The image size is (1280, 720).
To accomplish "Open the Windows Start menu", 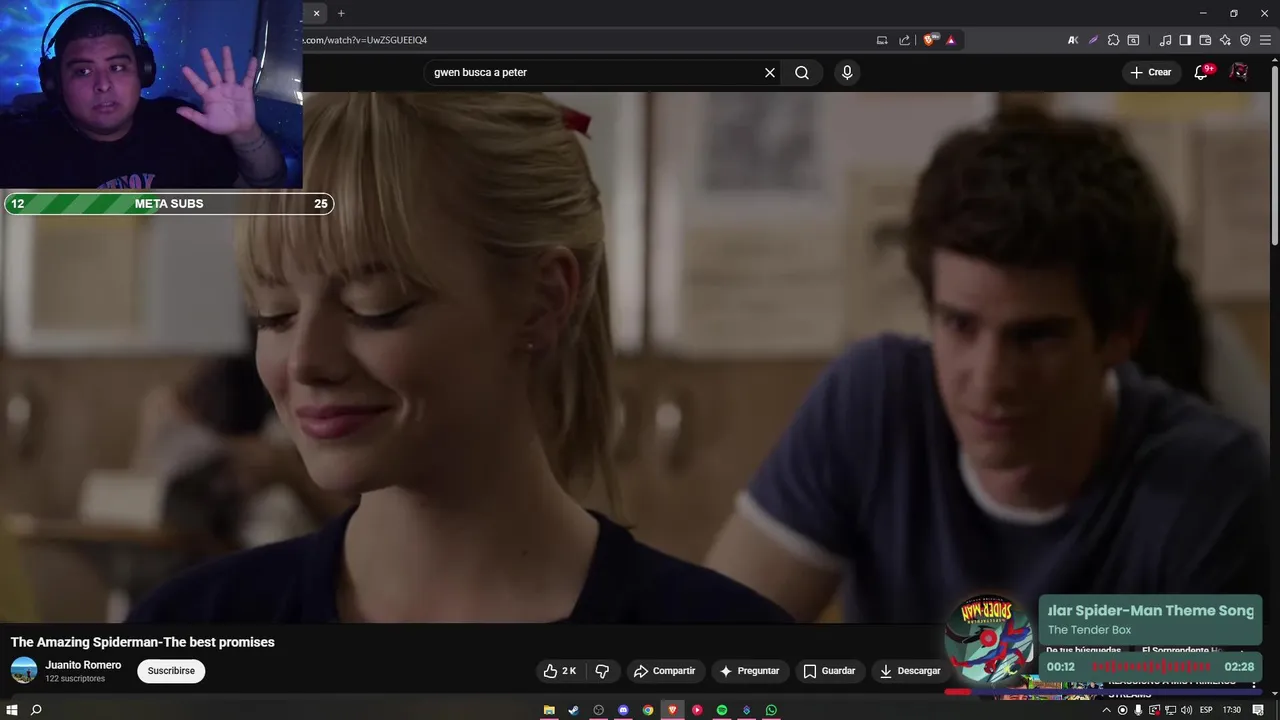I will click(12, 710).
